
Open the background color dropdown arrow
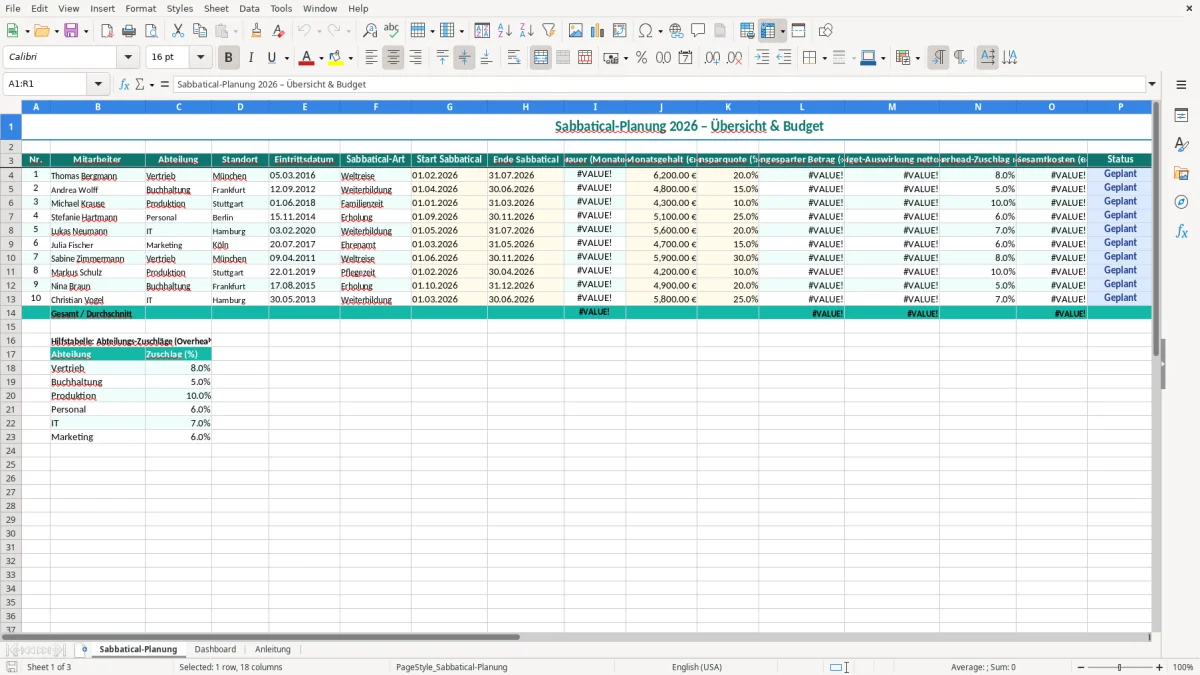pos(350,58)
